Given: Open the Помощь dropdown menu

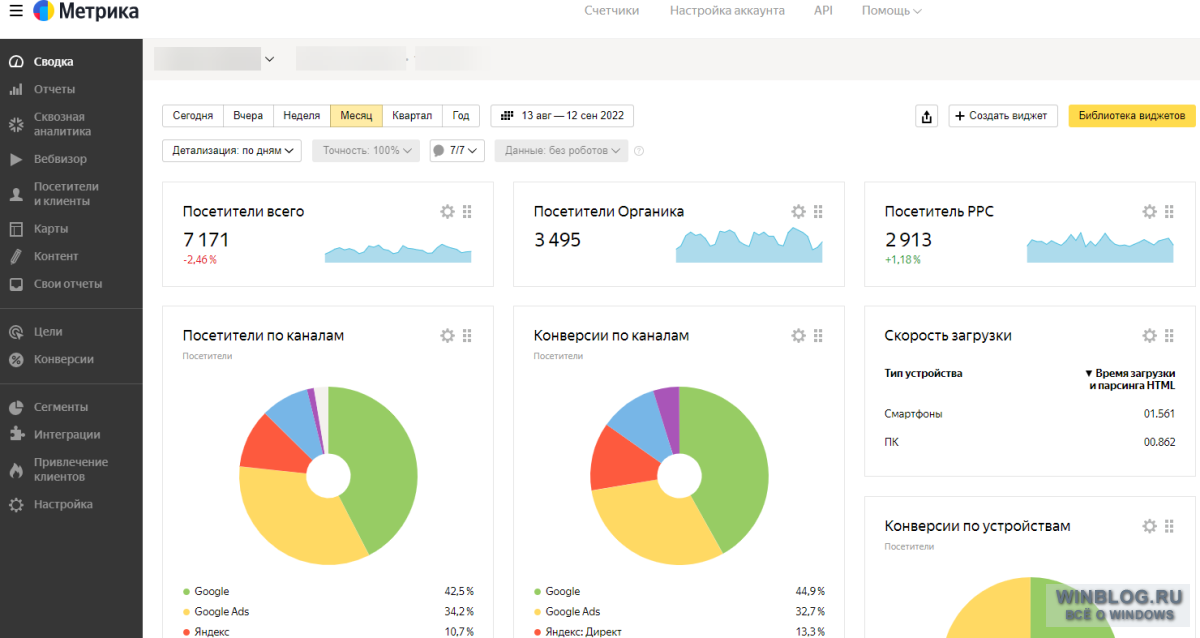Looking at the screenshot, I should pyautogui.click(x=892, y=11).
